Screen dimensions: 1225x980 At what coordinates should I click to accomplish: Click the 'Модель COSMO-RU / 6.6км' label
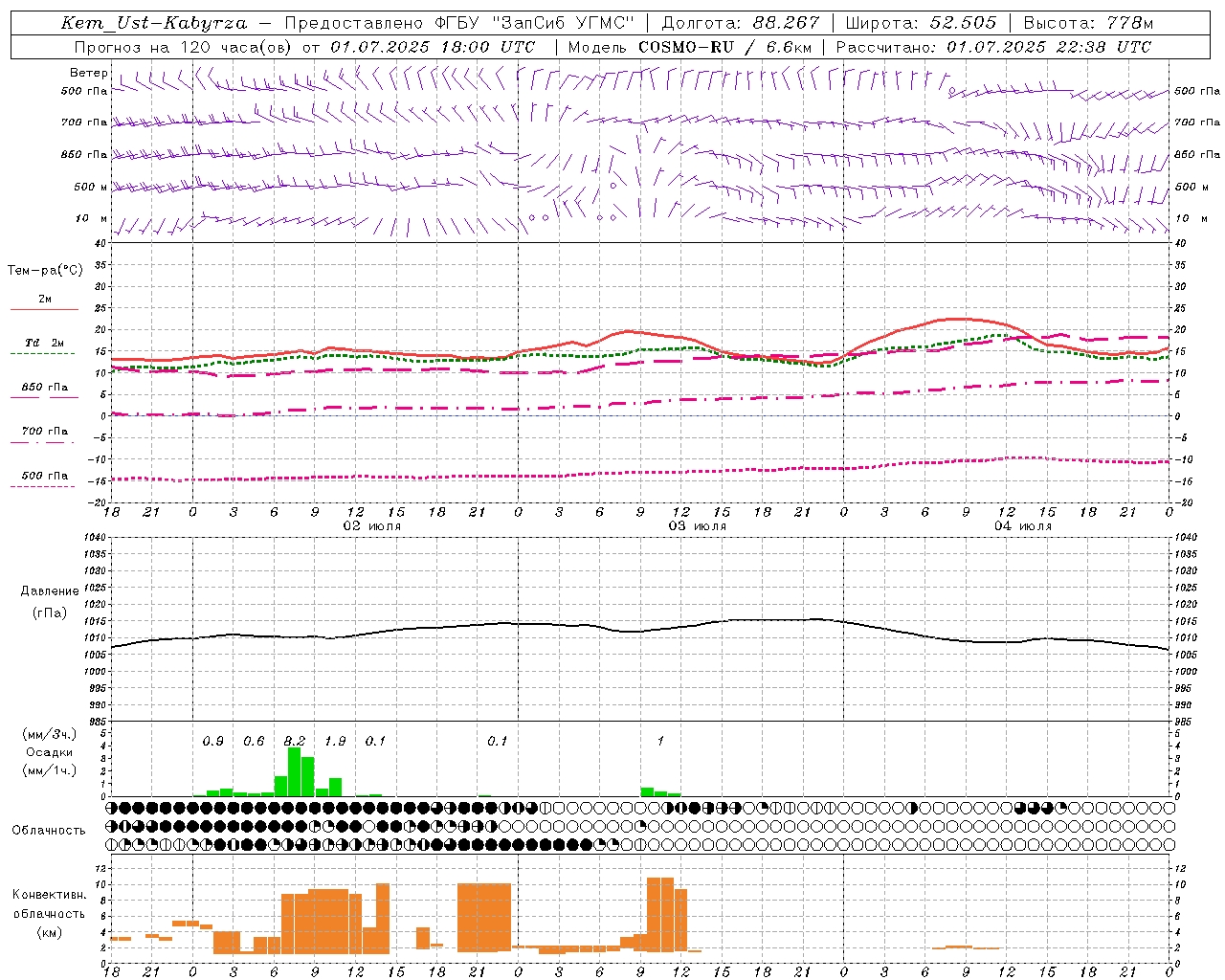click(690, 47)
